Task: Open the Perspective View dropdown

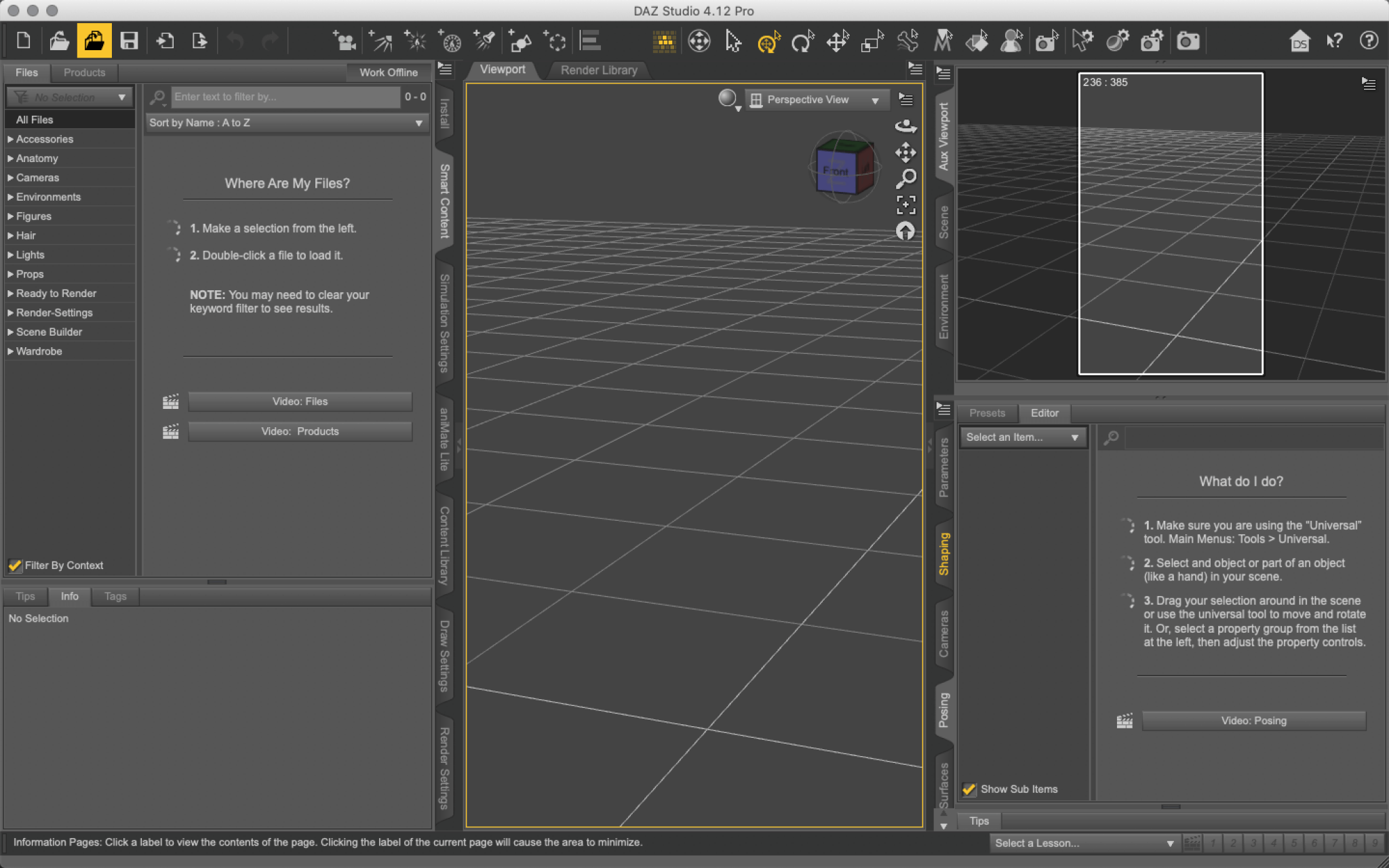Action: pos(815,100)
